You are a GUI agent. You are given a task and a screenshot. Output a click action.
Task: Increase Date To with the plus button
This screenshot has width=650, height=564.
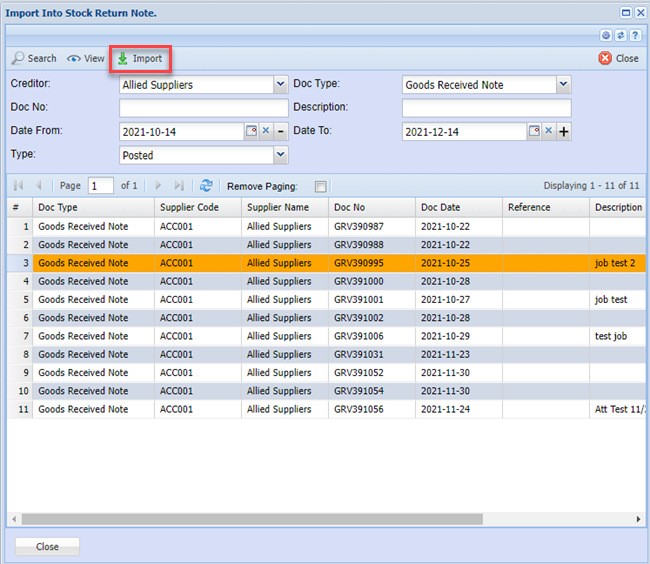[x=564, y=132]
